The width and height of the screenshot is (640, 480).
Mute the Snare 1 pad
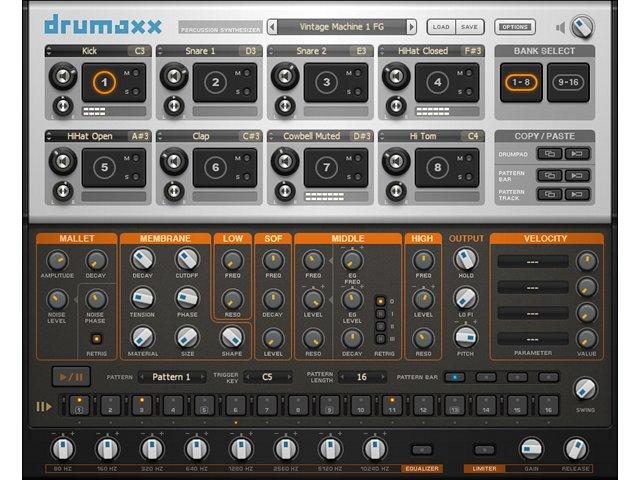click(x=247, y=73)
